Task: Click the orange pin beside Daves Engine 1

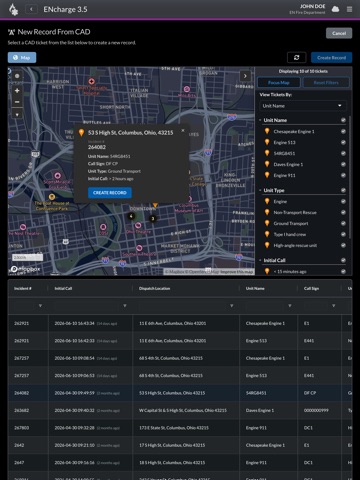Action: click(x=267, y=164)
